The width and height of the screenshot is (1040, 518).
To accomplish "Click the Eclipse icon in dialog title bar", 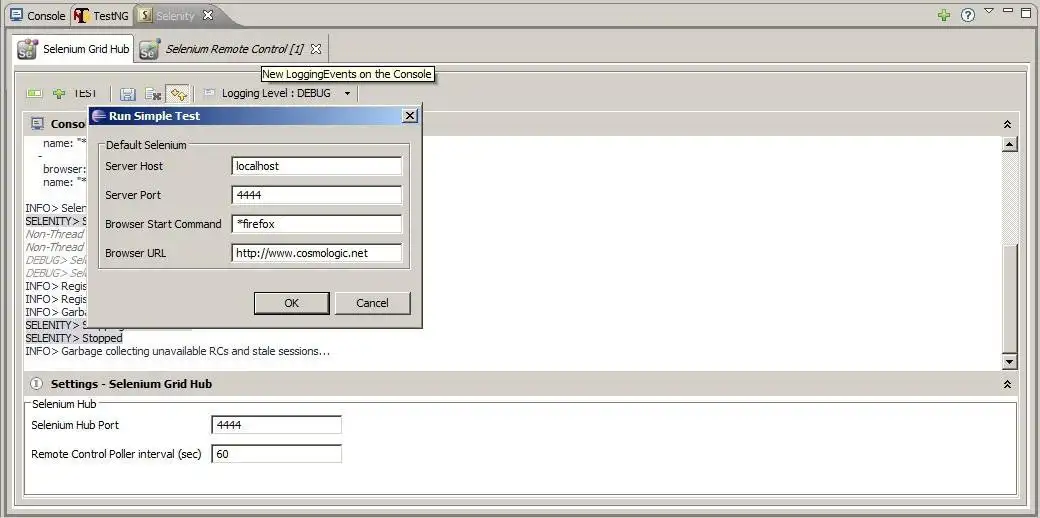I will point(99,116).
